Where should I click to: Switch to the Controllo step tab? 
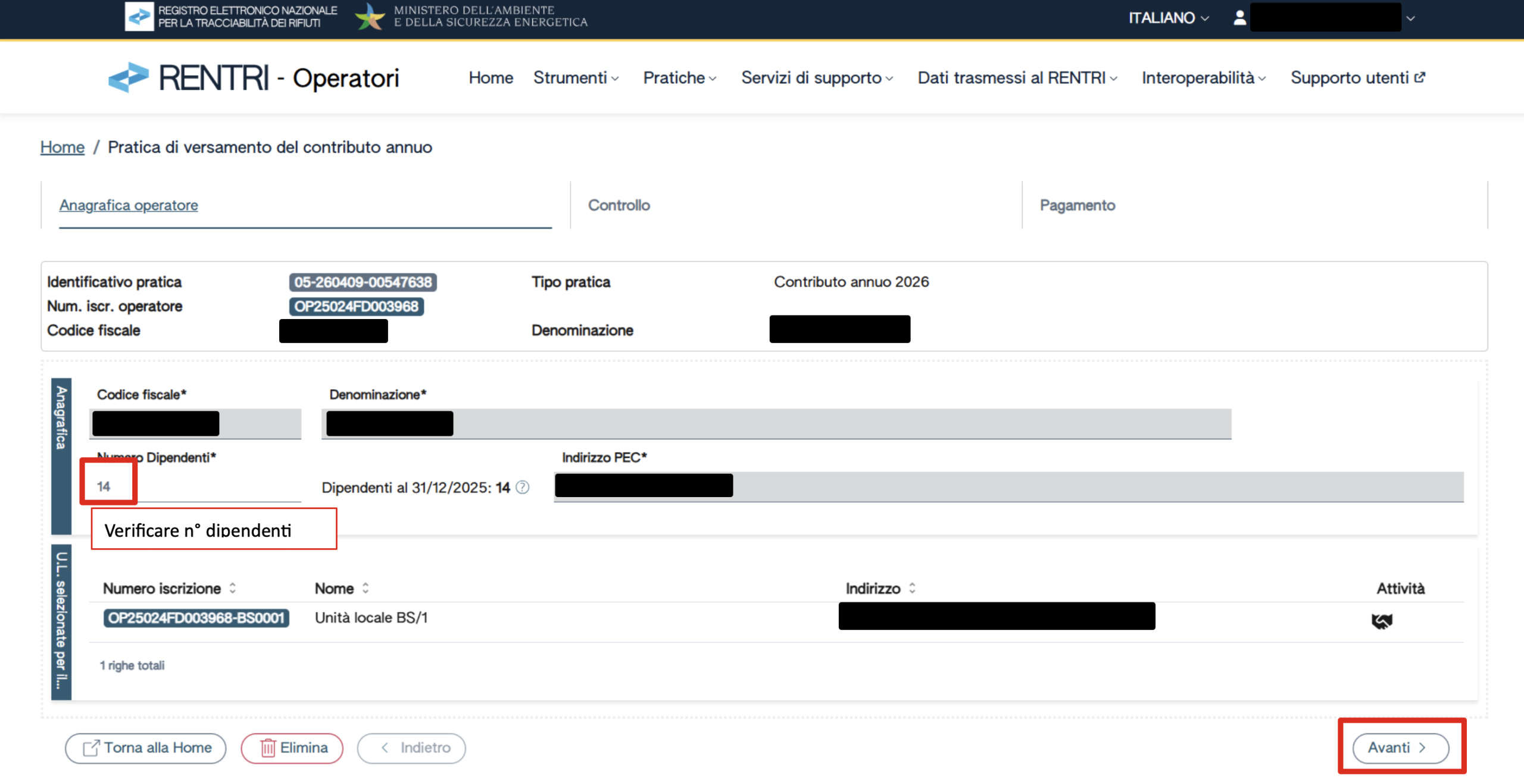tap(619, 205)
